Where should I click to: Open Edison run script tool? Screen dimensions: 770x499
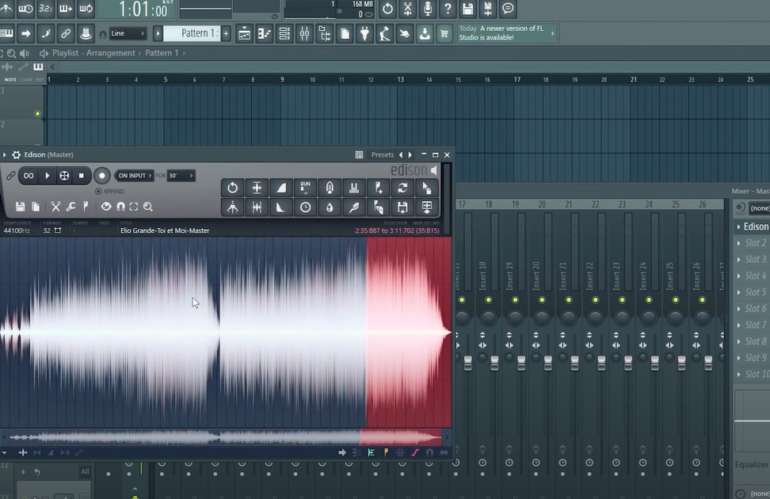click(x=305, y=188)
